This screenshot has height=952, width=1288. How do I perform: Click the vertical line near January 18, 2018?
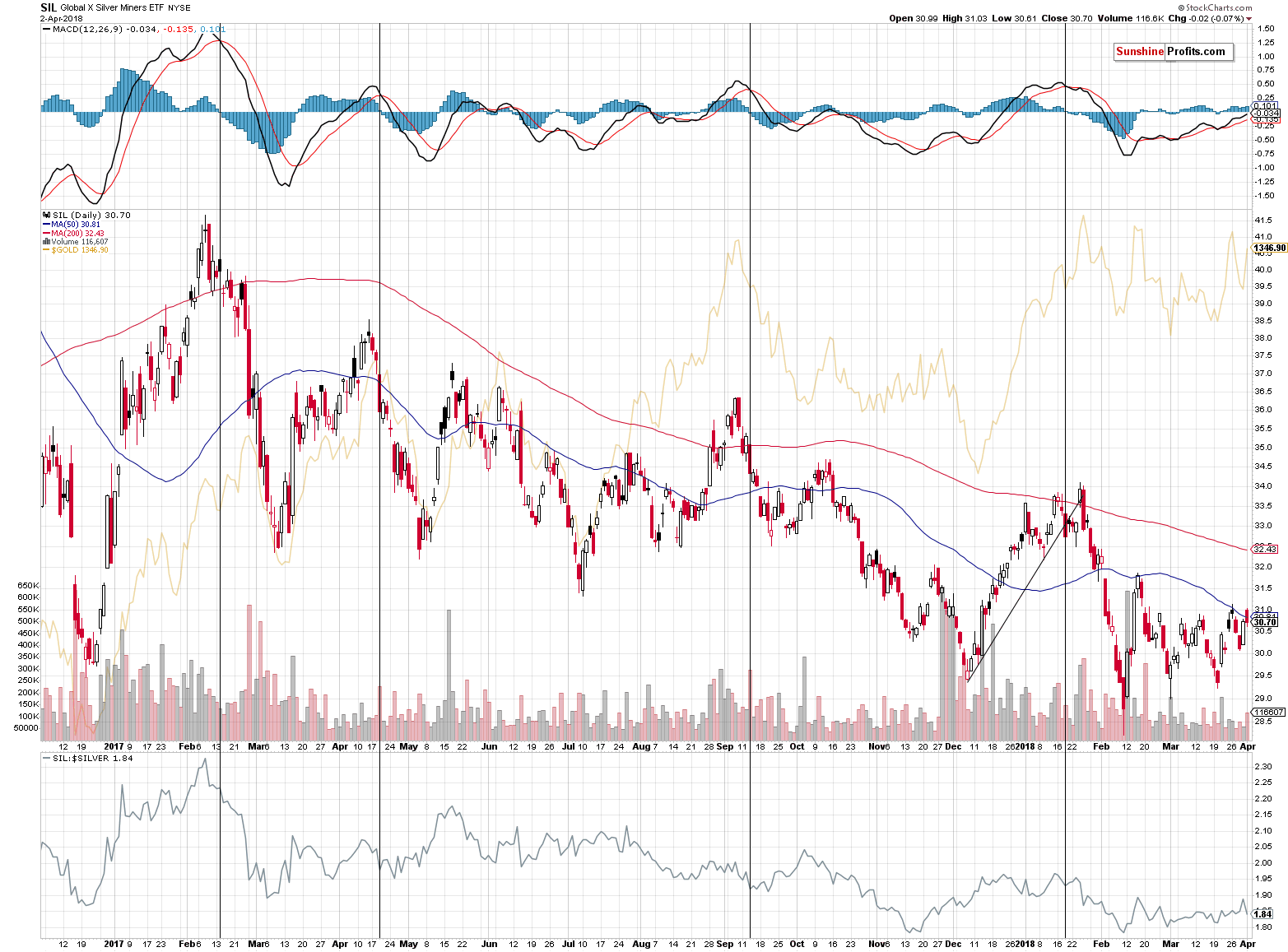(1066, 481)
